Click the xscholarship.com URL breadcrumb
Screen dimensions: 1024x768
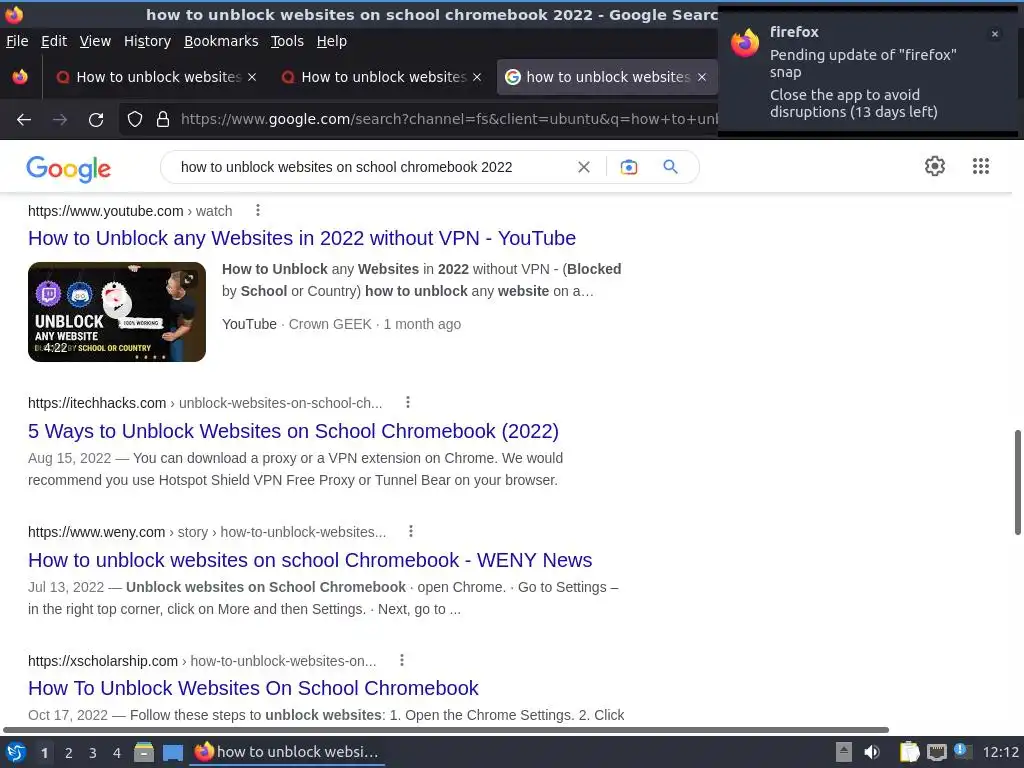pyautogui.click(x=202, y=661)
